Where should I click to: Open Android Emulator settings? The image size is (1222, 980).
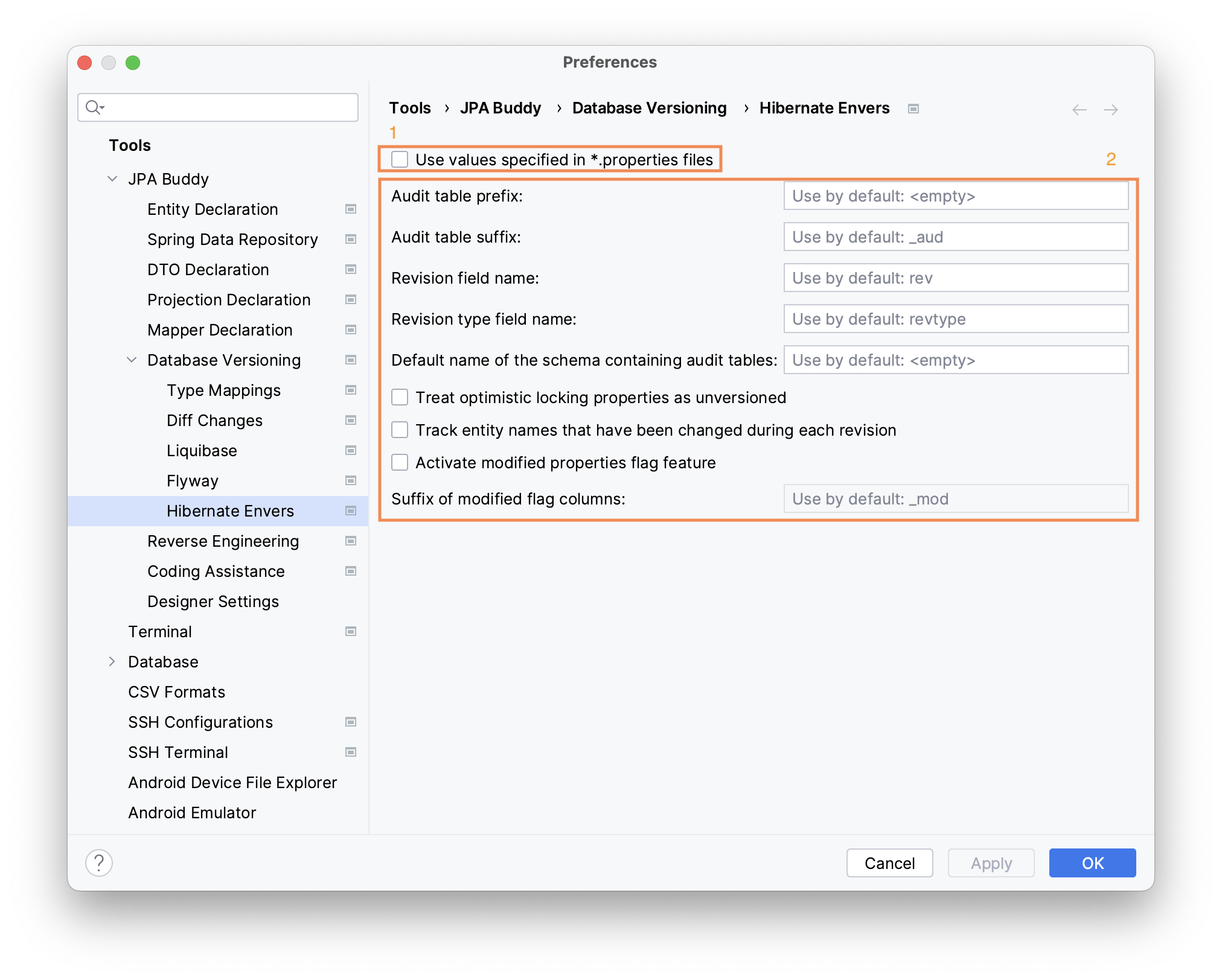pyautogui.click(x=192, y=812)
